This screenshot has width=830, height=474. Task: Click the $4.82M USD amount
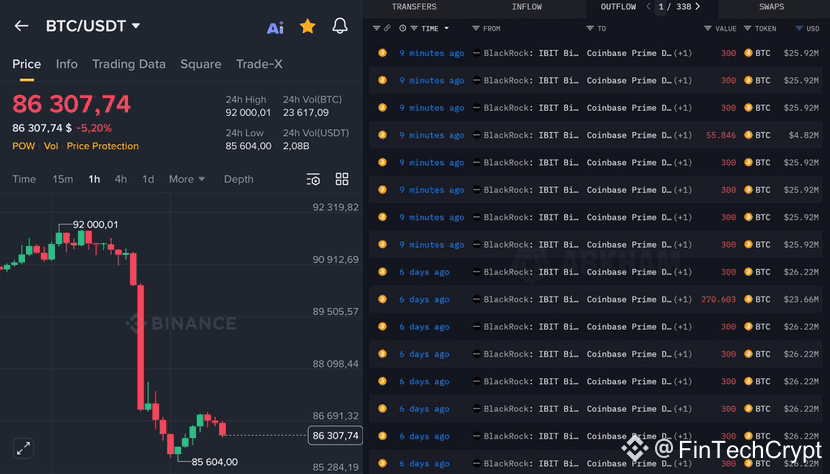pyautogui.click(x=804, y=135)
